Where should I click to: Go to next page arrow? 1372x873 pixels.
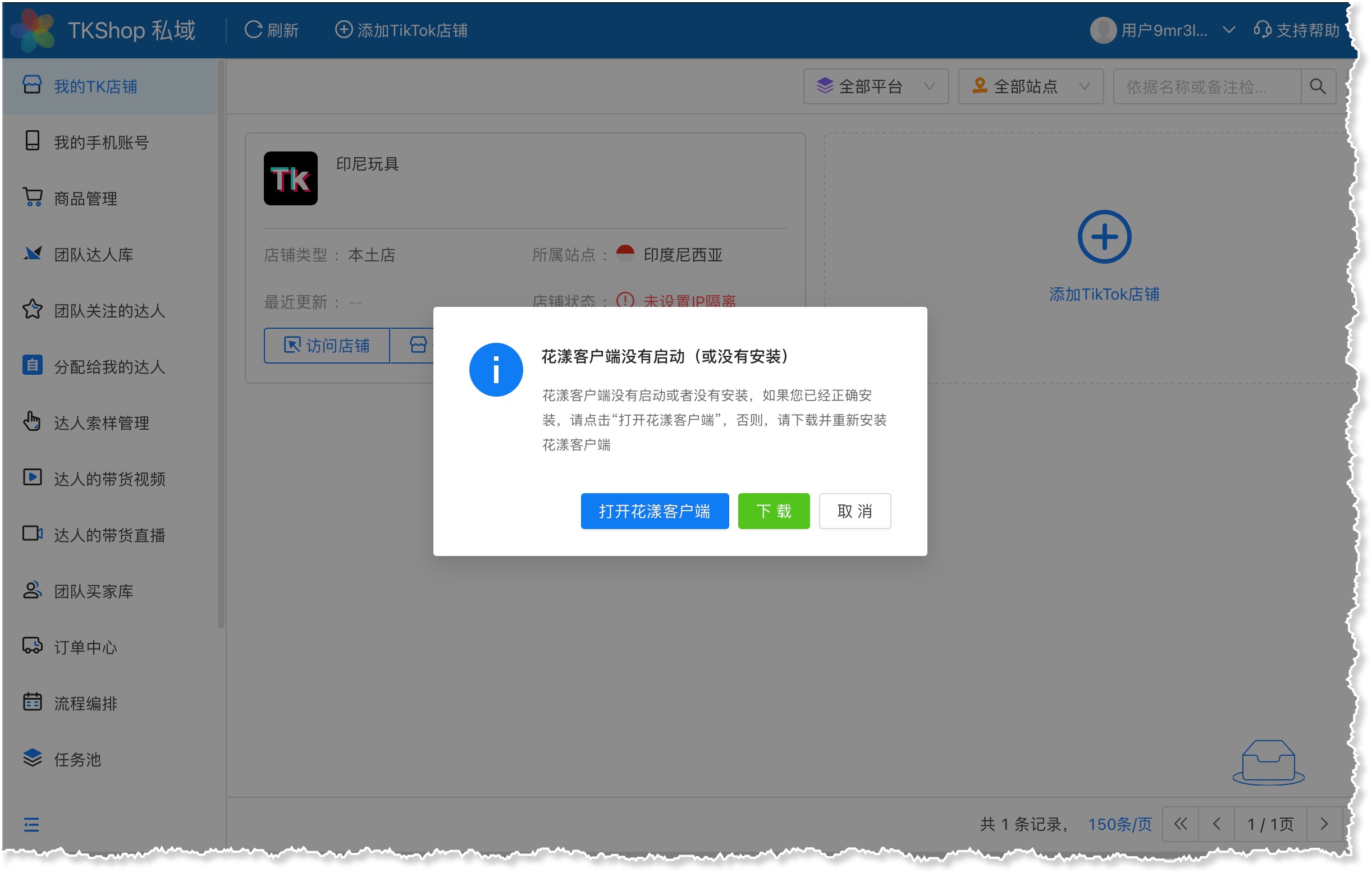(1325, 824)
